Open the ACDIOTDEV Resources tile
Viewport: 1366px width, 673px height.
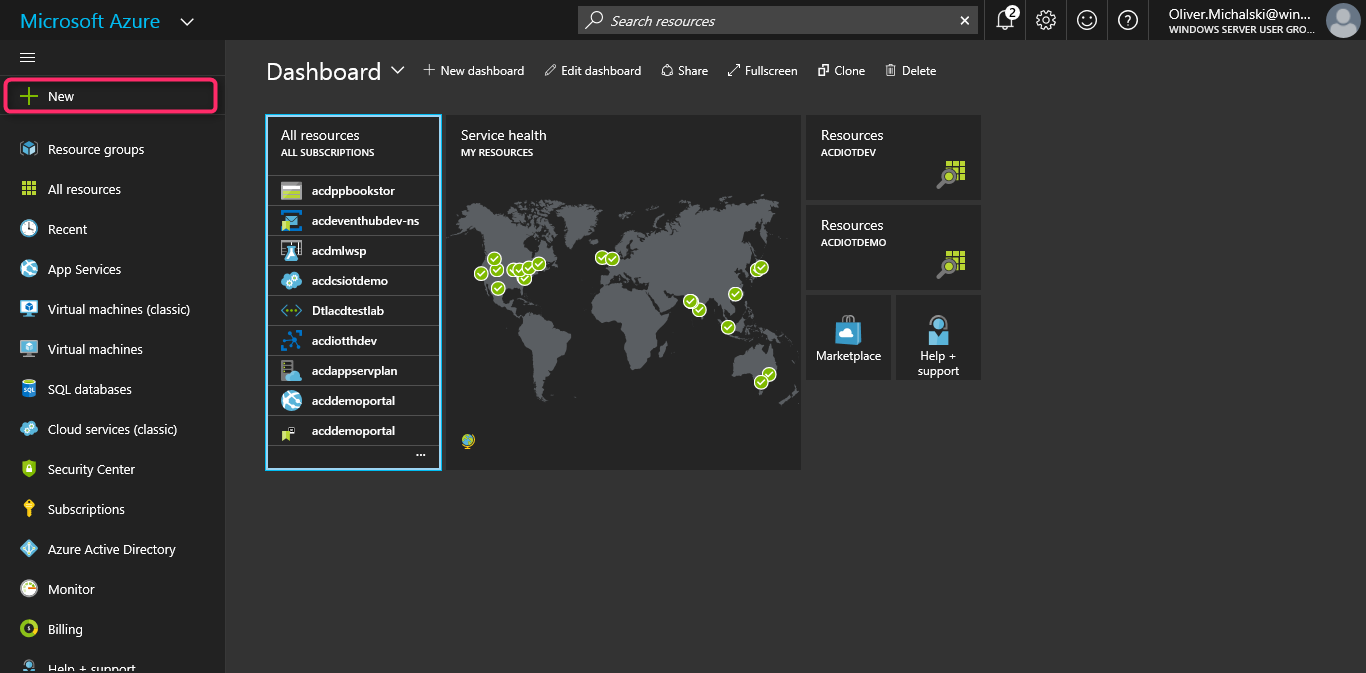point(893,157)
